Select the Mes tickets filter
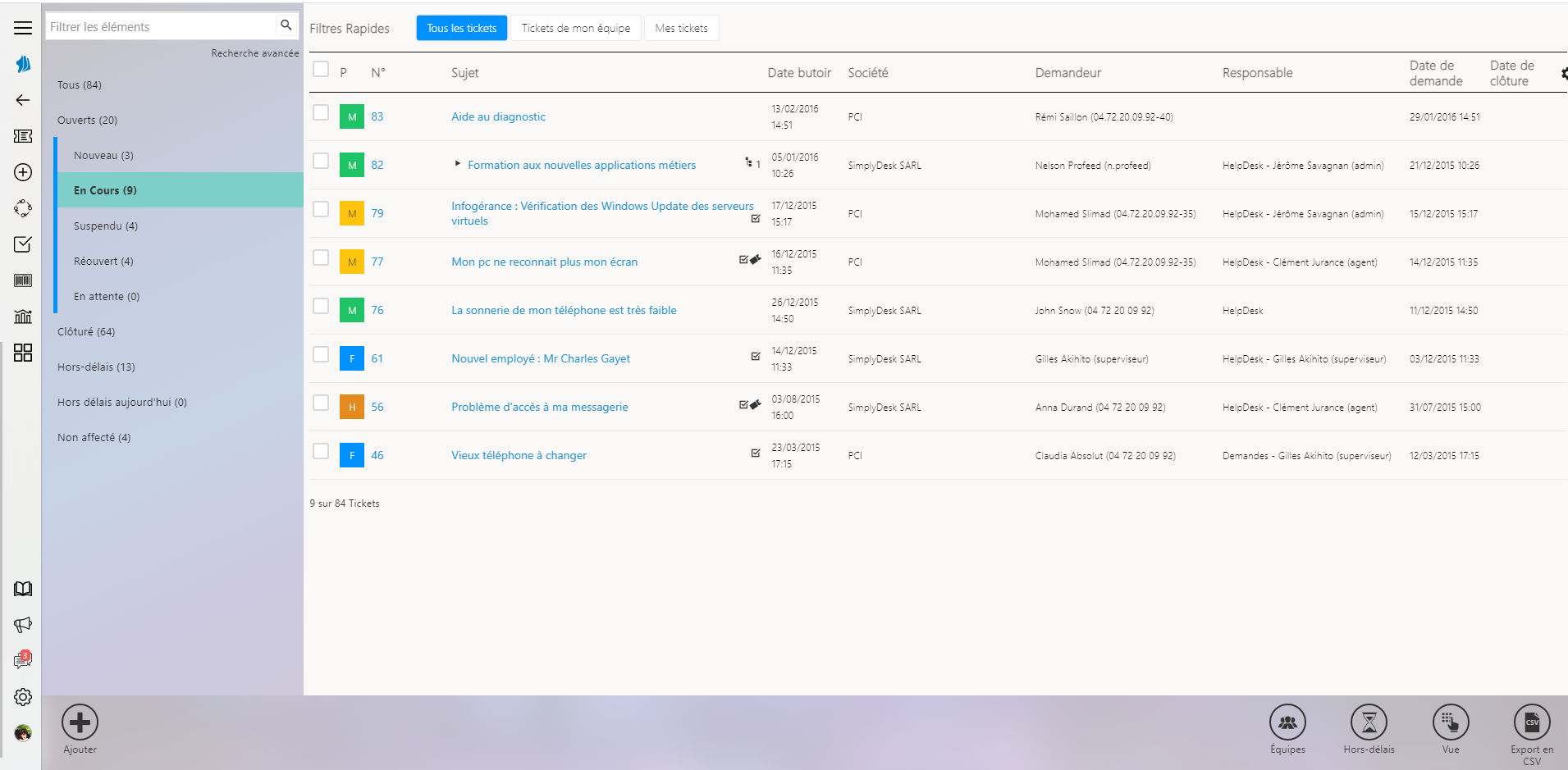 coord(681,28)
